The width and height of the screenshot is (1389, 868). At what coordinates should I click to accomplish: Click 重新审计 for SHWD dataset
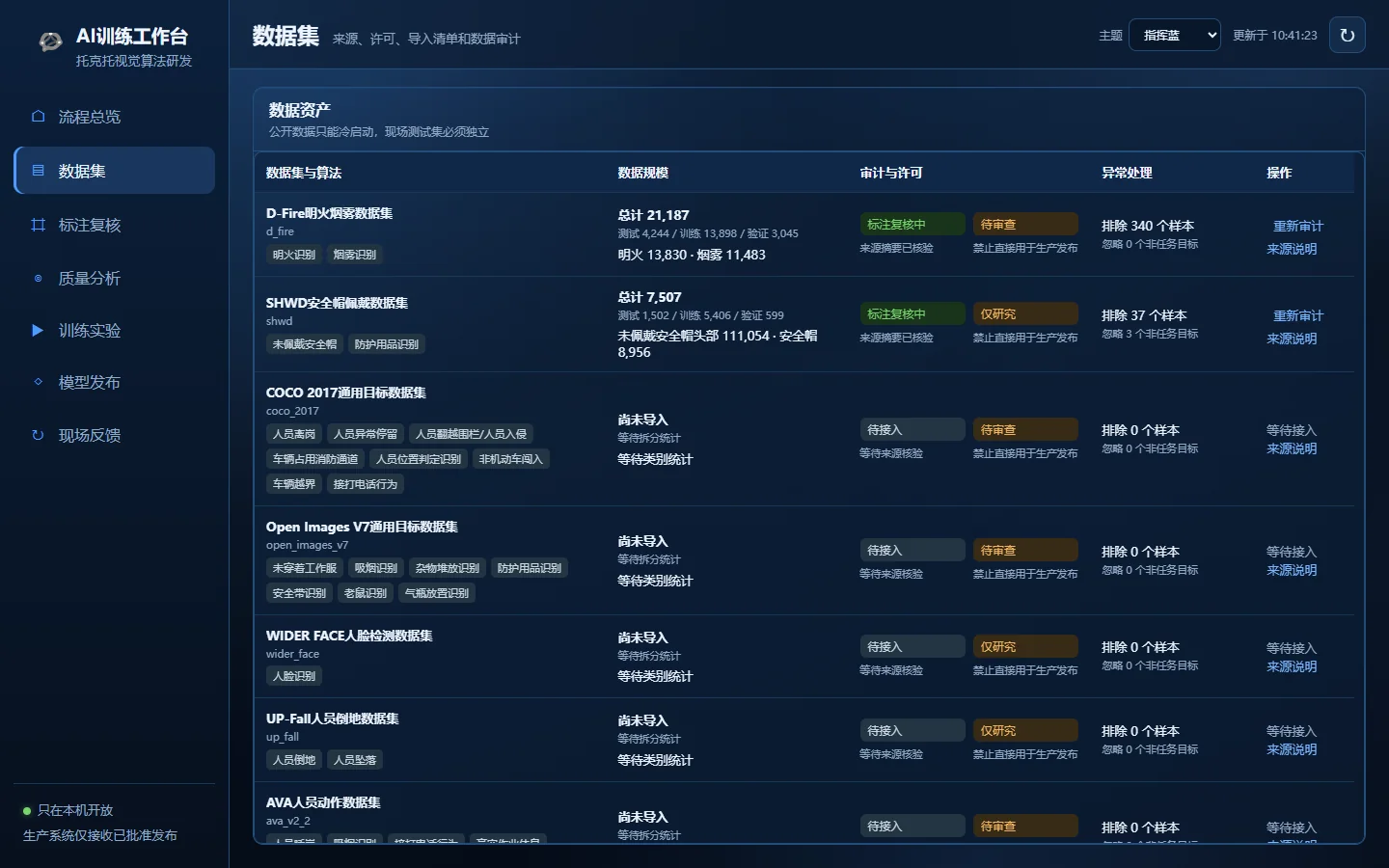1297,315
